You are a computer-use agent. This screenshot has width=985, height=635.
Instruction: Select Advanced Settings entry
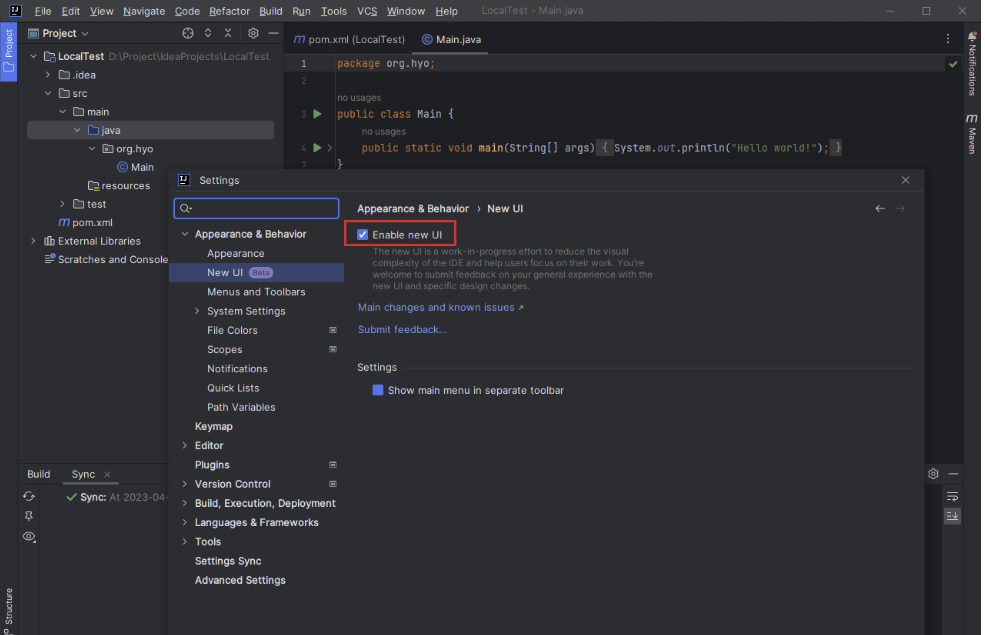(240, 580)
